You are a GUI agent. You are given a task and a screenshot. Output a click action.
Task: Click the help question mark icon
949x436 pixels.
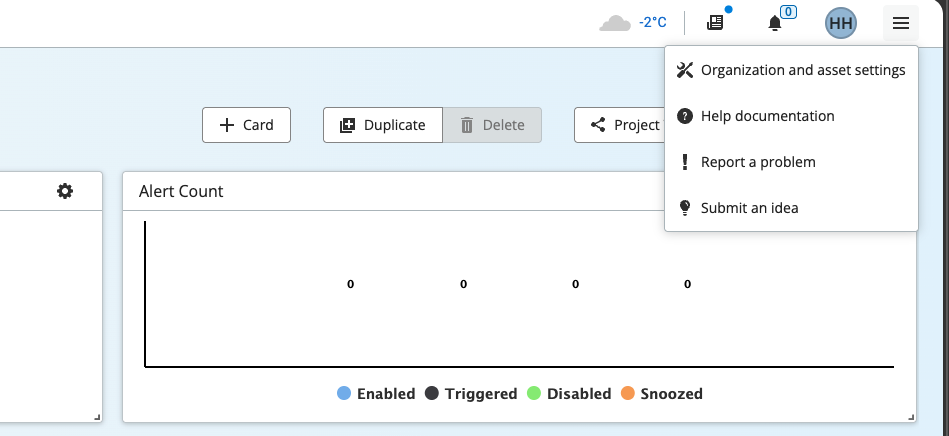tap(685, 116)
